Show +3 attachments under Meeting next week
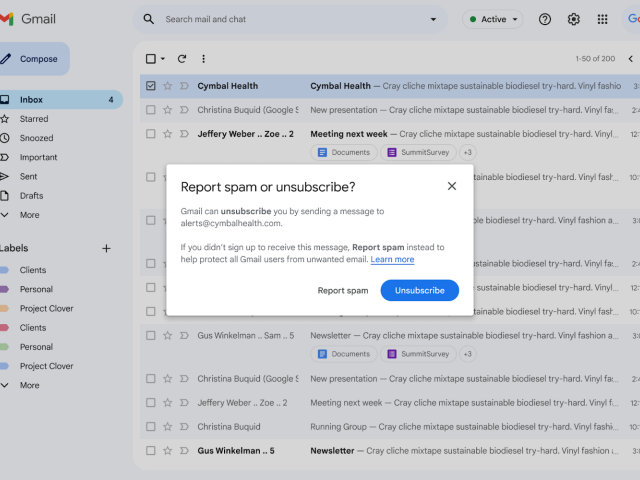This screenshot has width=640, height=480. point(468,152)
